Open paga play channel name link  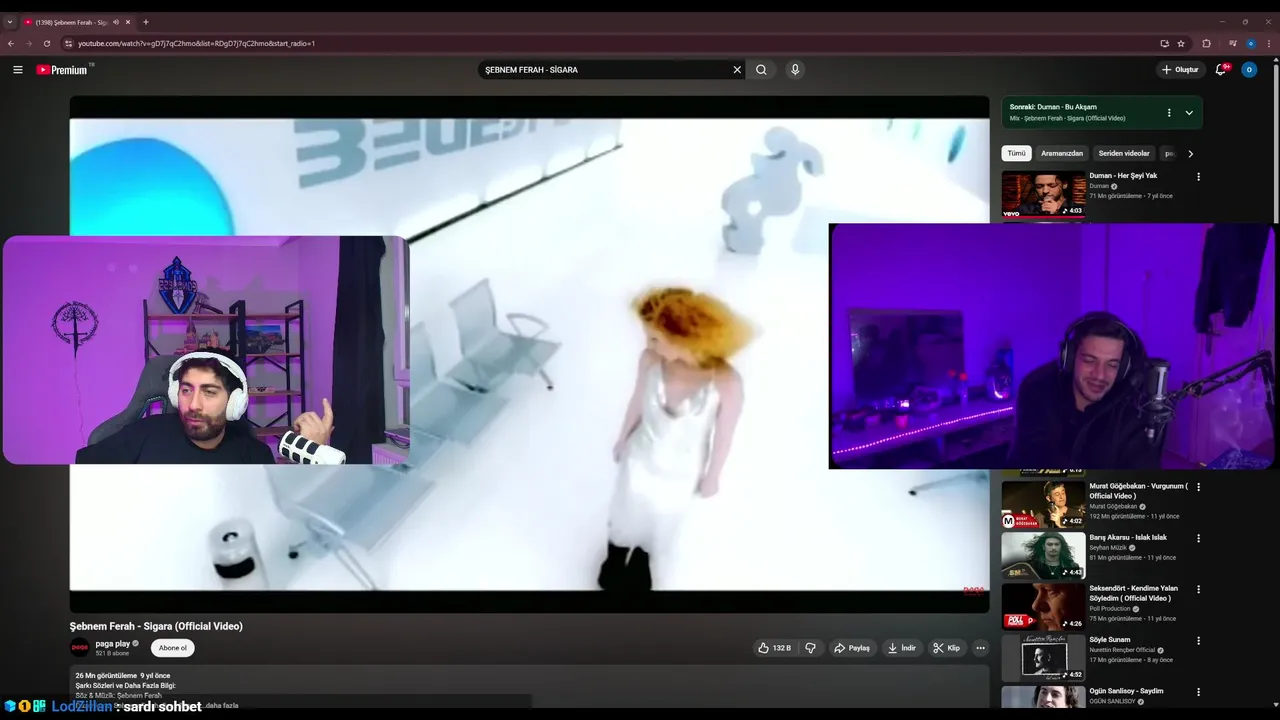tap(113, 644)
